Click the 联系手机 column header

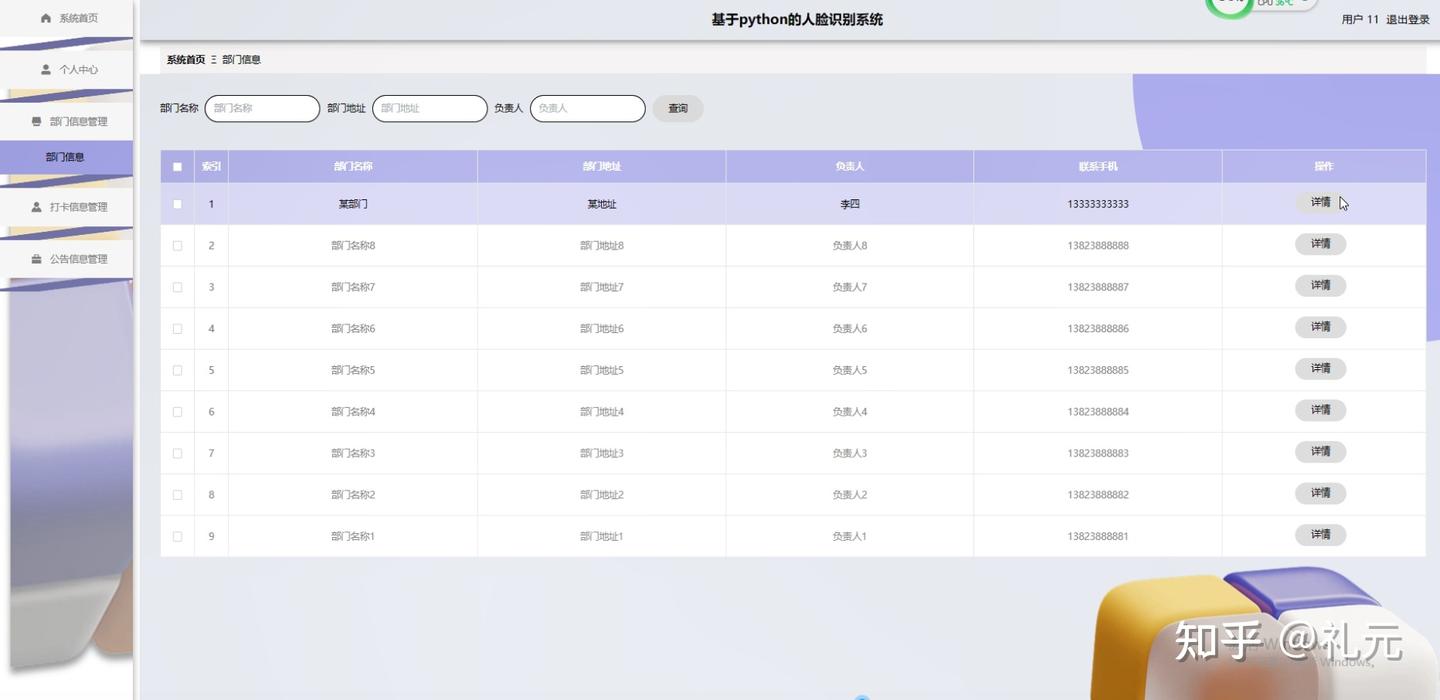[1098, 167]
